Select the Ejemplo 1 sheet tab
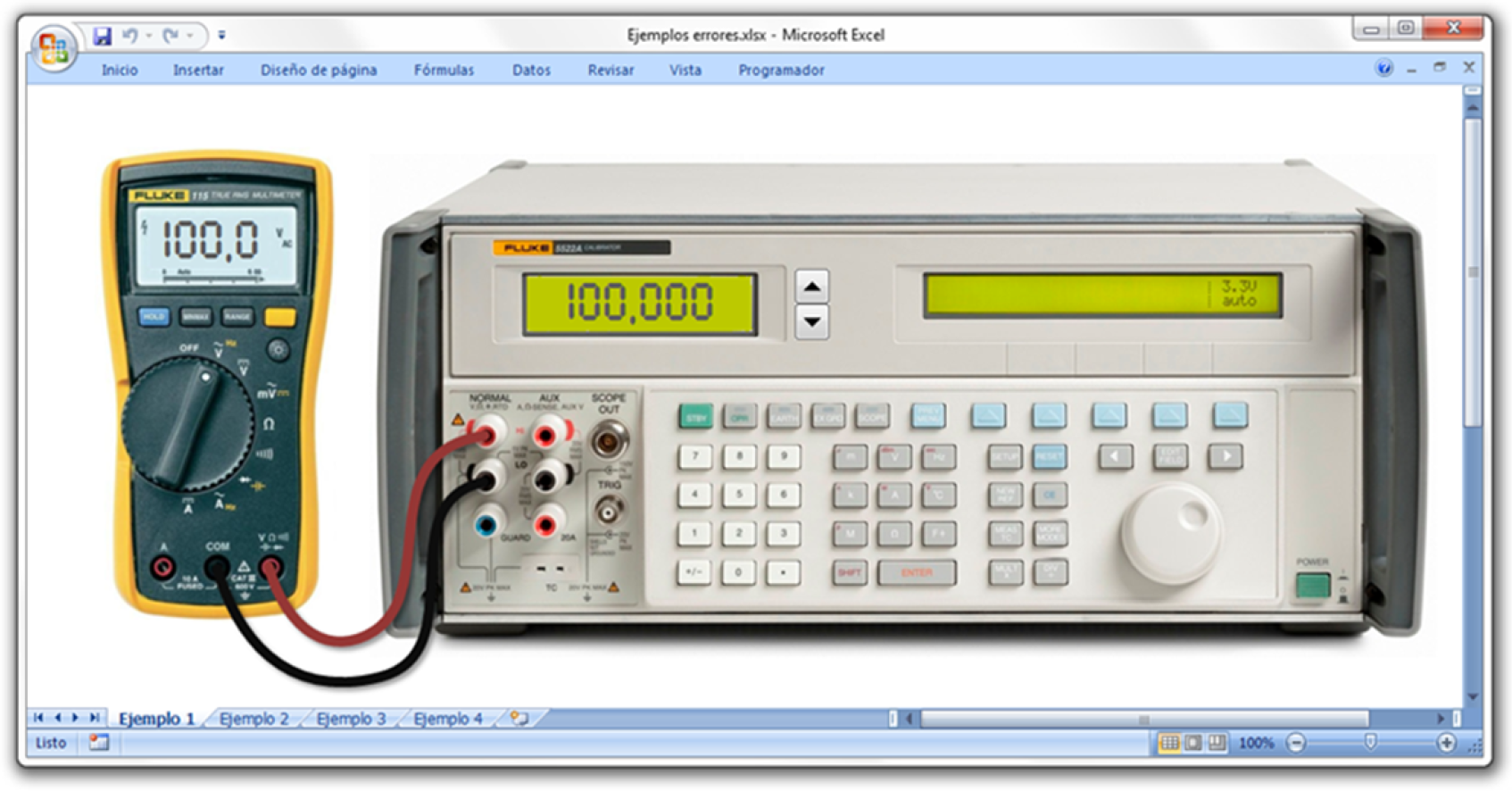Screen dimensions: 1512x791 [156, 719]
